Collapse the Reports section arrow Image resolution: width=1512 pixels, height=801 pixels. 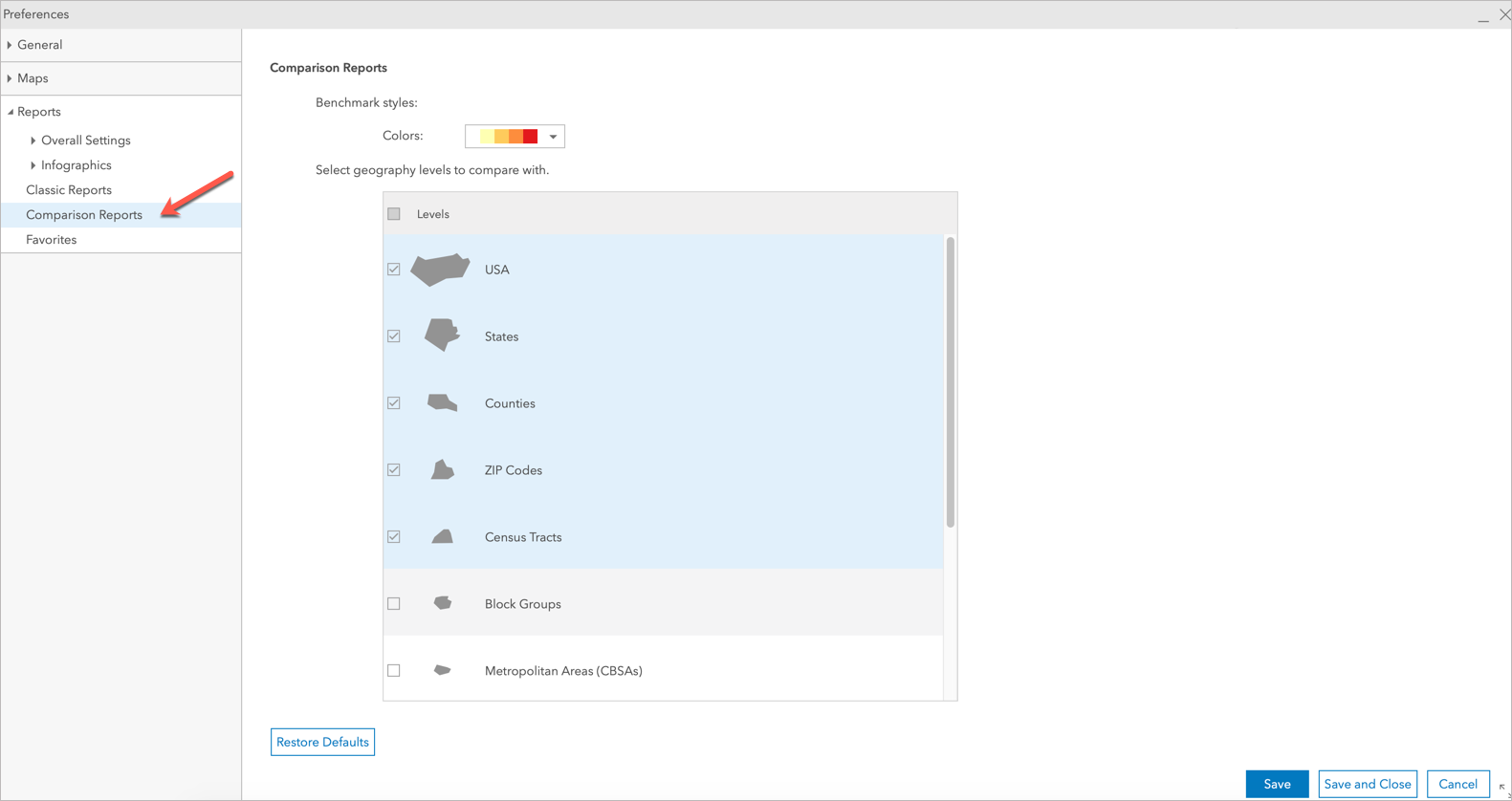10,112
